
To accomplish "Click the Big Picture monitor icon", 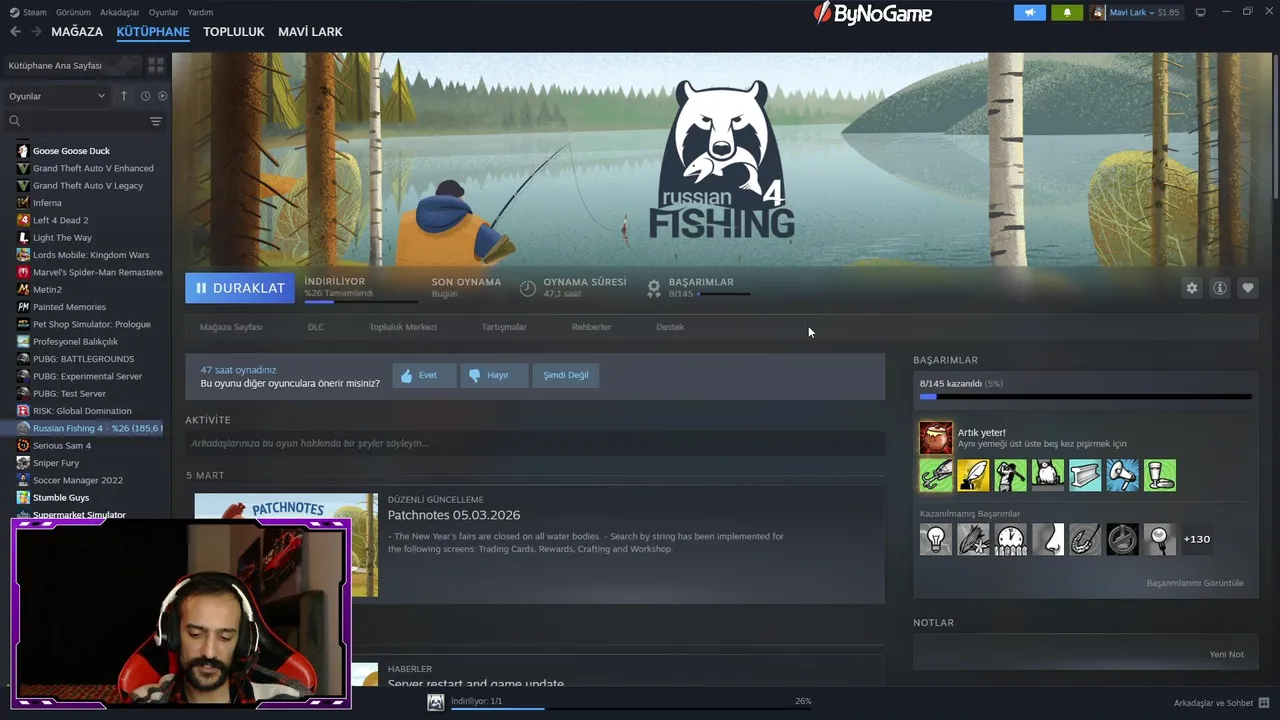I will pyautogui.click(x=1201, y=12).
